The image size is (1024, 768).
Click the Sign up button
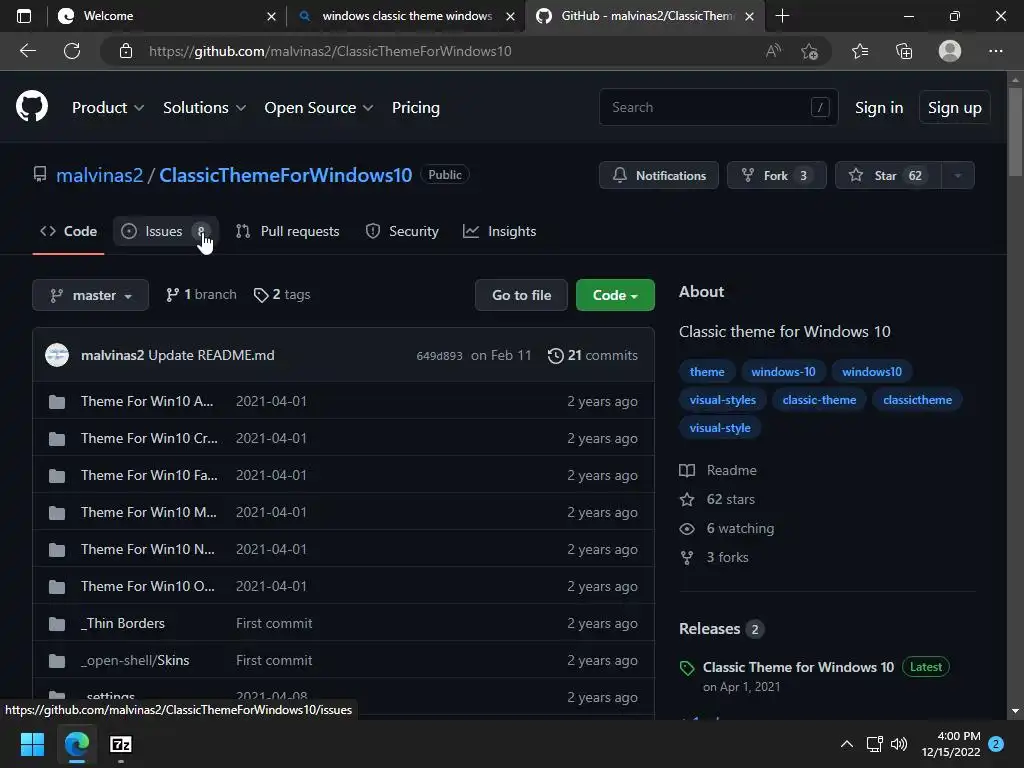click(955, 108)
